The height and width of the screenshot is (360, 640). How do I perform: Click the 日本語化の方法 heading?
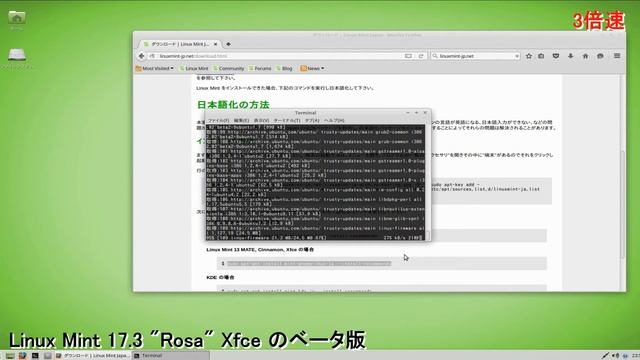click(233, 105)
